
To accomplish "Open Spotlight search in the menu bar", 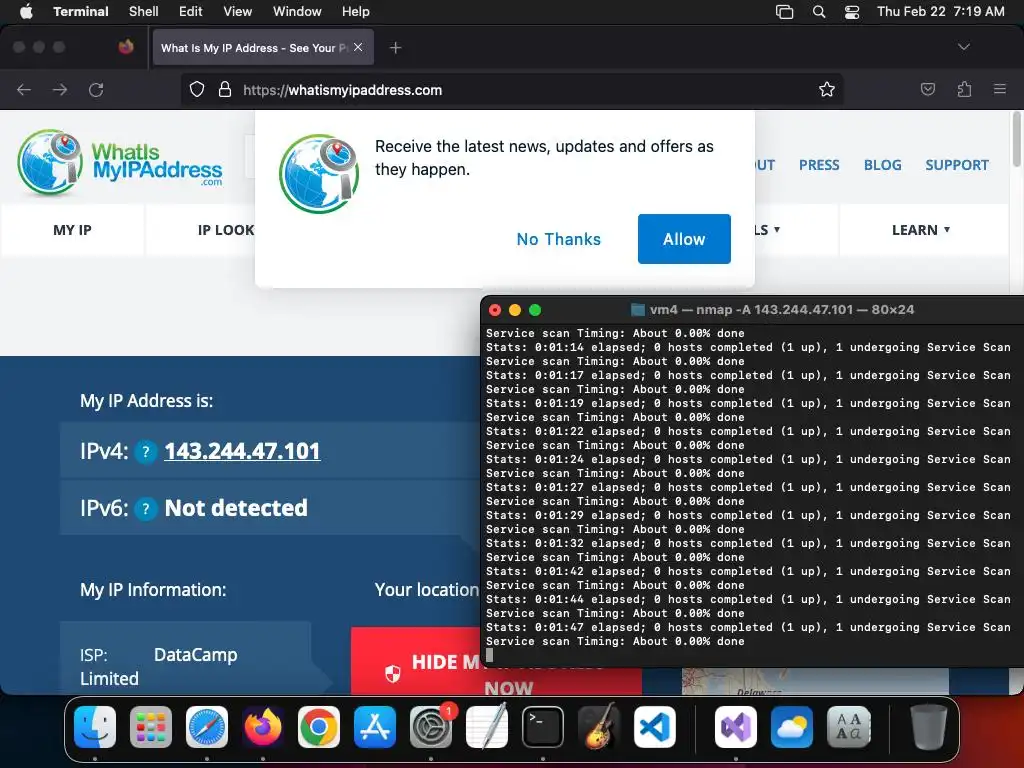I will [819, 11].
